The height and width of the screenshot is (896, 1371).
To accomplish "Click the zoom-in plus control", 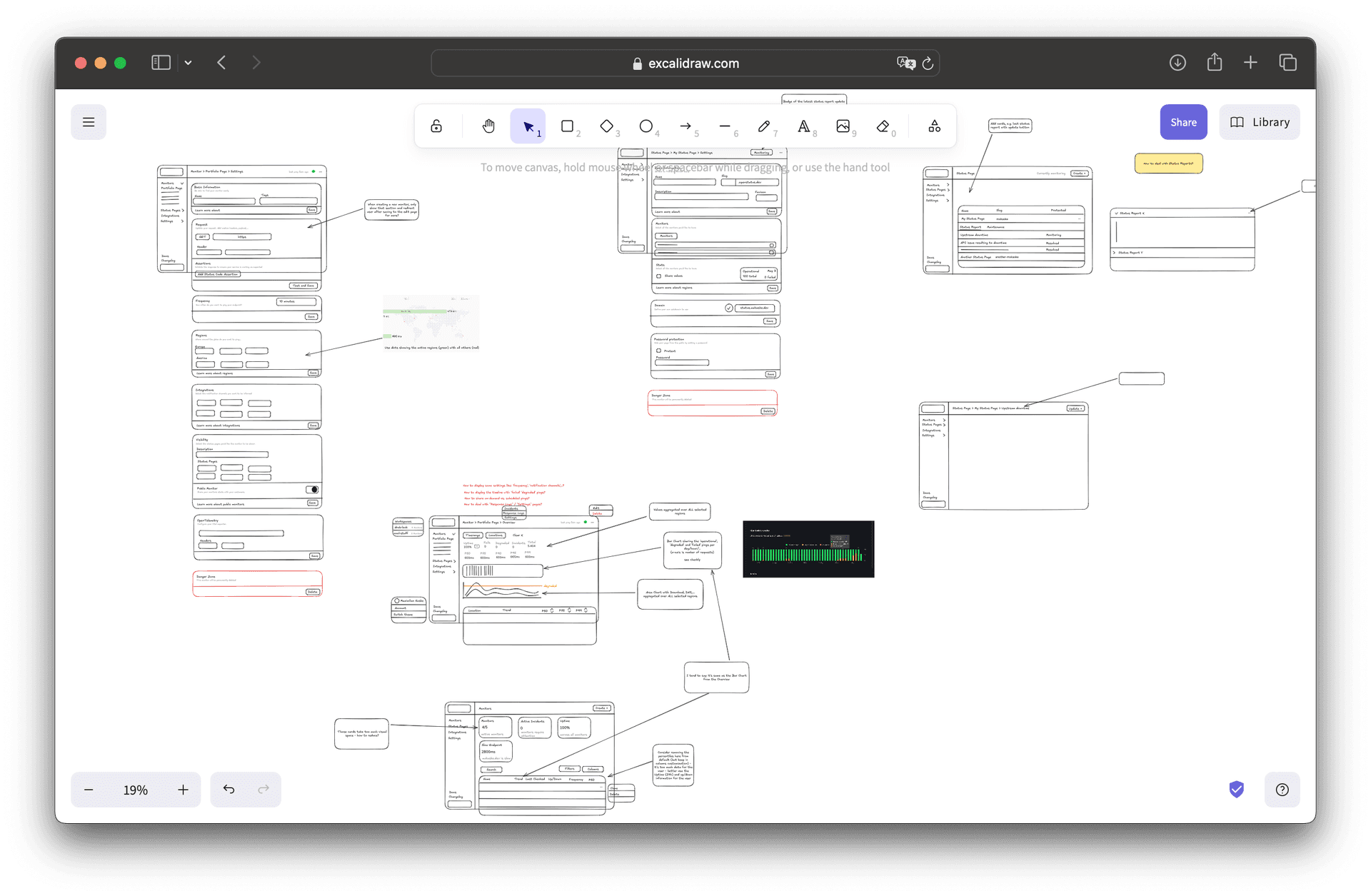I will tap(183, 790).
